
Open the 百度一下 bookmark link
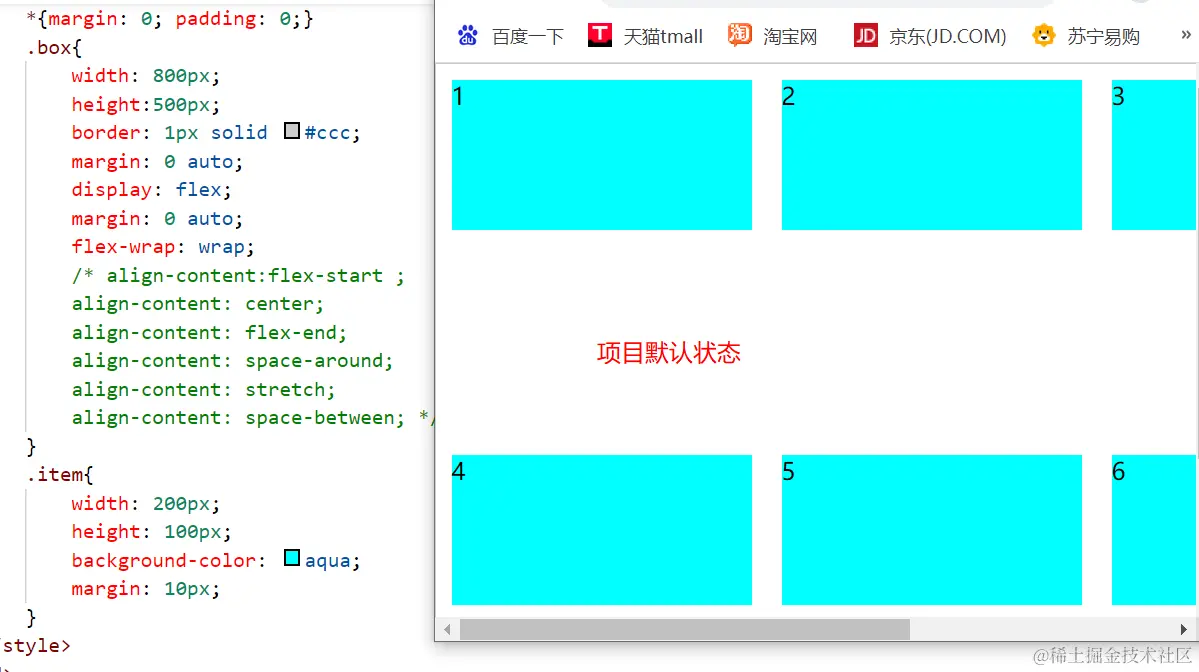coord(528,36)
